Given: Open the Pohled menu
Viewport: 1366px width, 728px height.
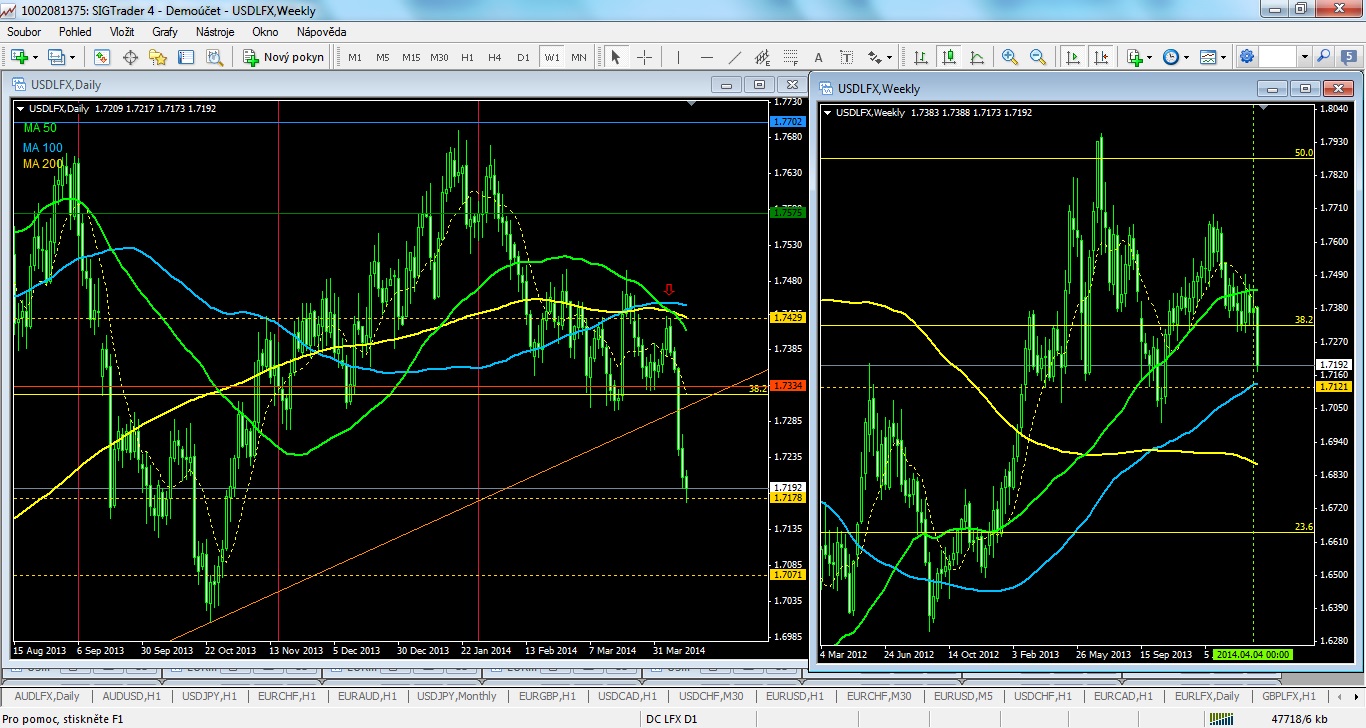Looking at the screenshot, I should pyautogui.click(x=75, y=32).
